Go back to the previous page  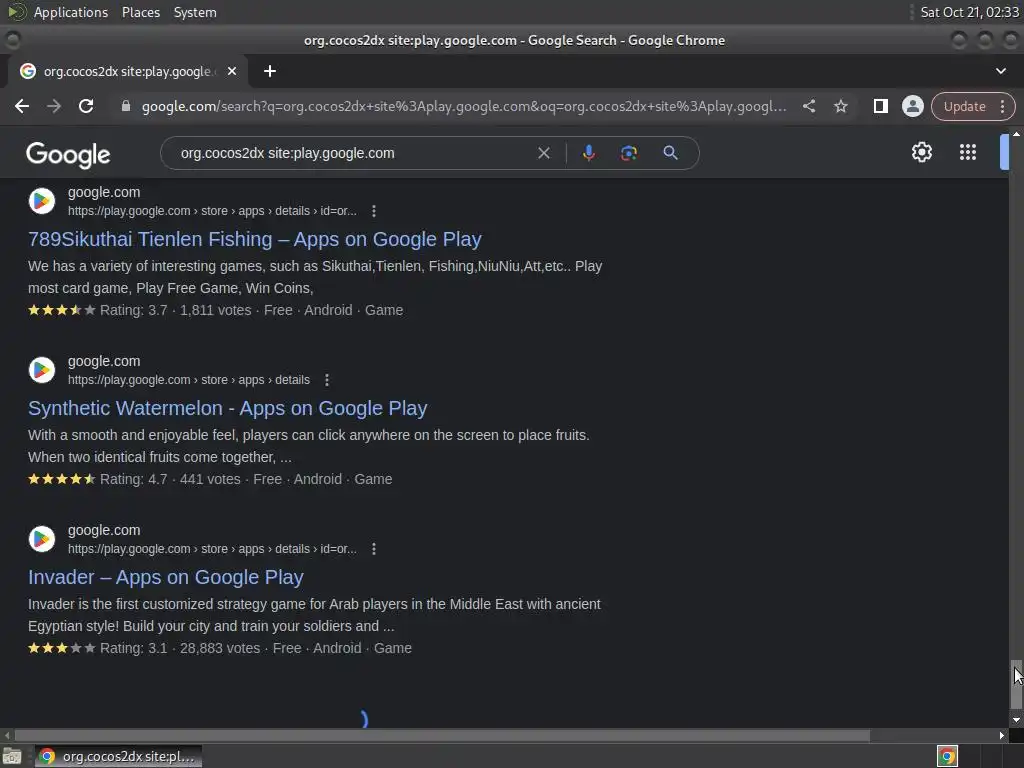coord(22,106)
